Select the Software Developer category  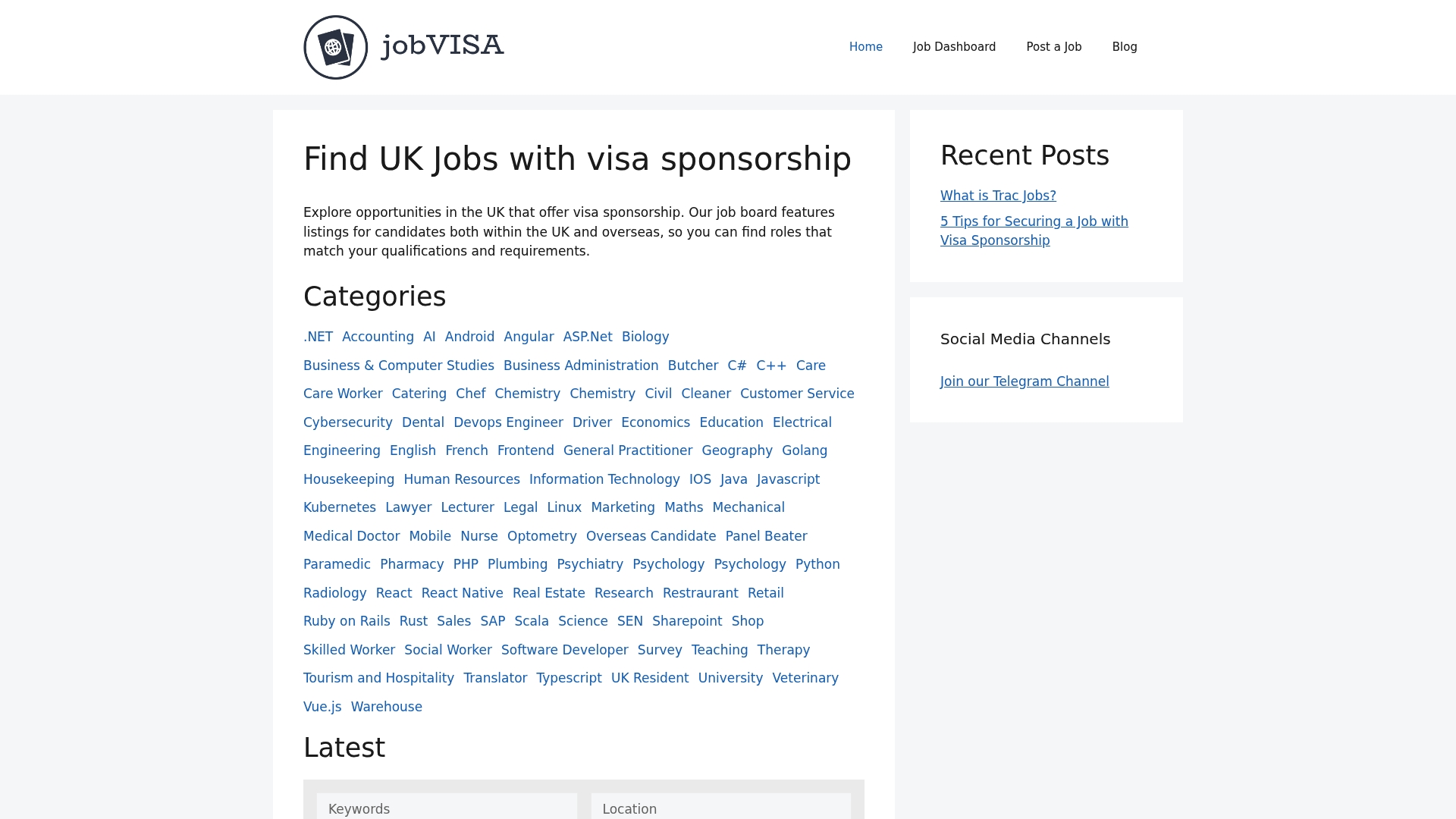564,650
